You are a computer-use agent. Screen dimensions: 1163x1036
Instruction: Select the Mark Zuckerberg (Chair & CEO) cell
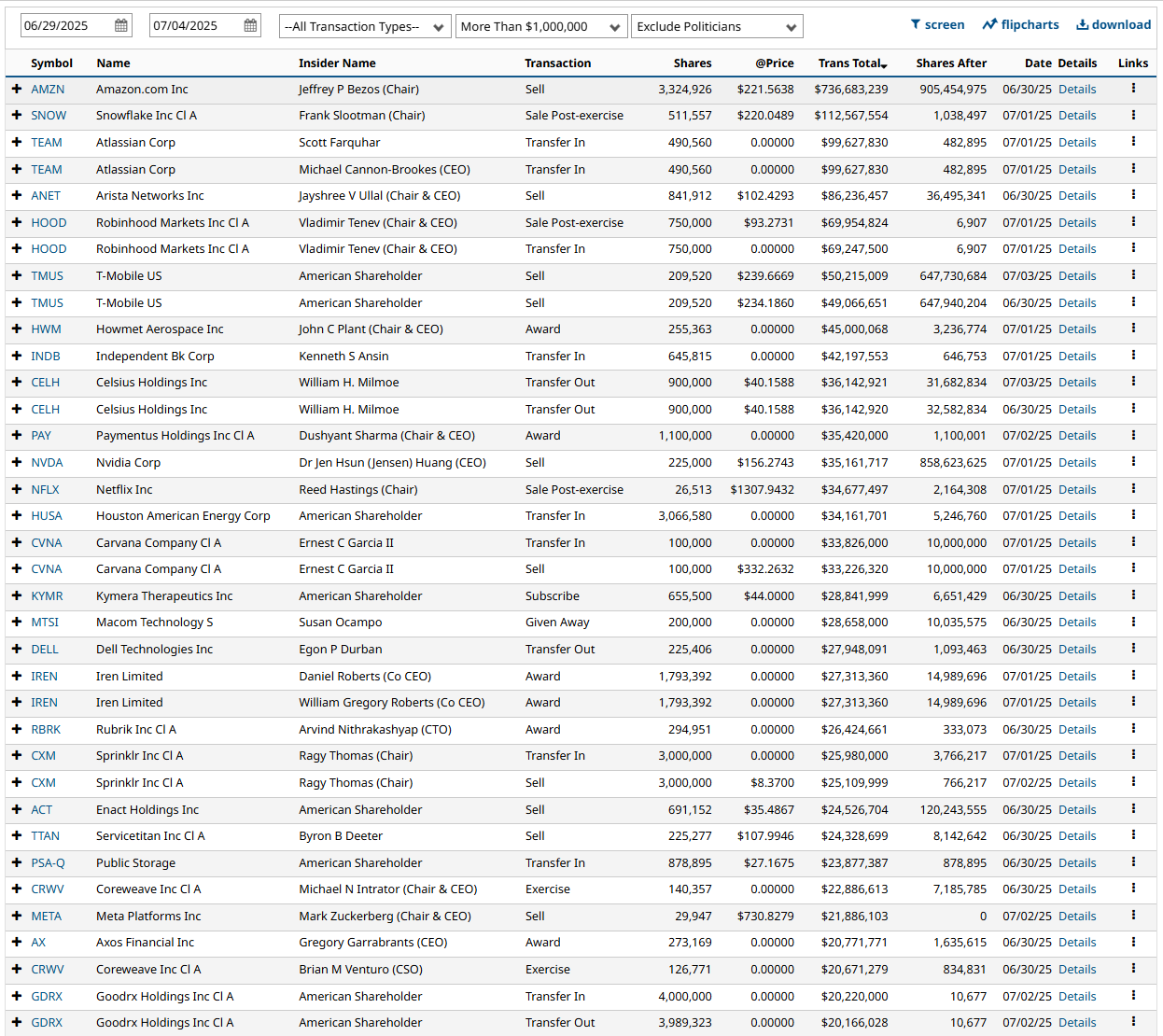pyautogui.click(x=385, y=917)
